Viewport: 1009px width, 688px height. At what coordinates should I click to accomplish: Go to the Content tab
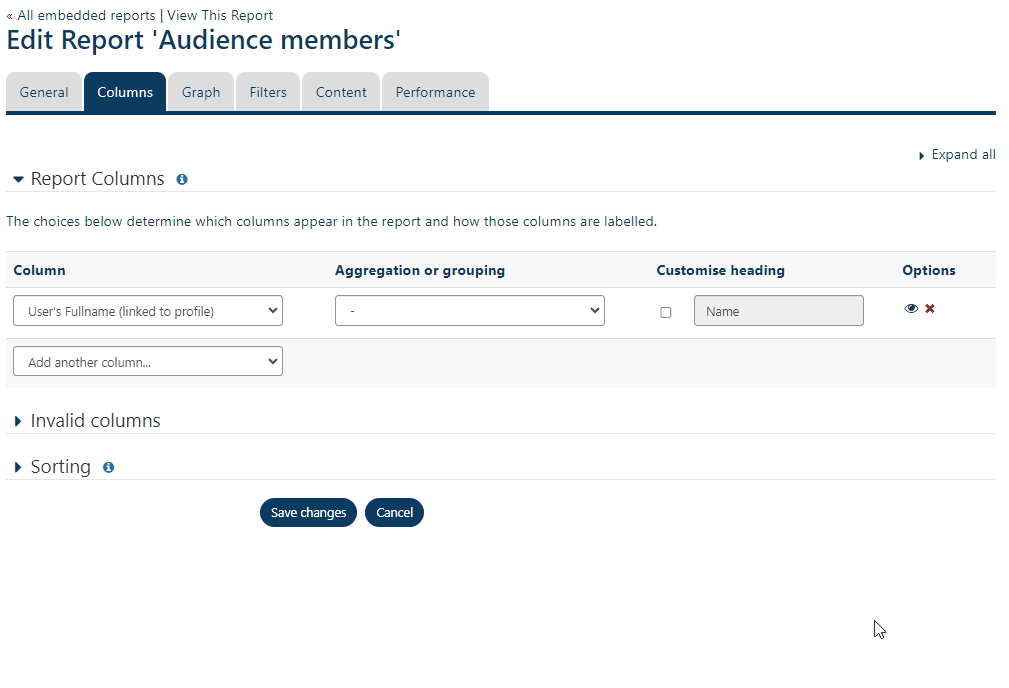click(x=341, y=92)
